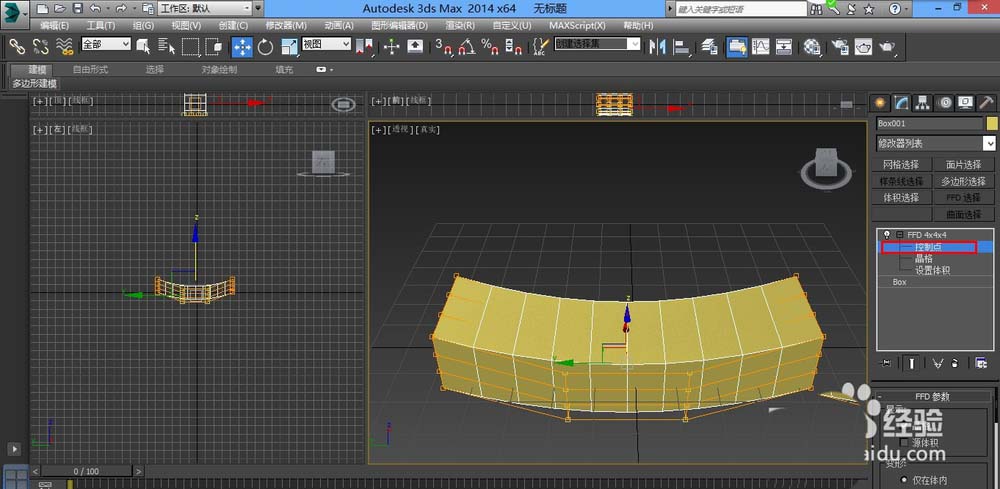Click the 面片选择 modifier button

(964, 164)
